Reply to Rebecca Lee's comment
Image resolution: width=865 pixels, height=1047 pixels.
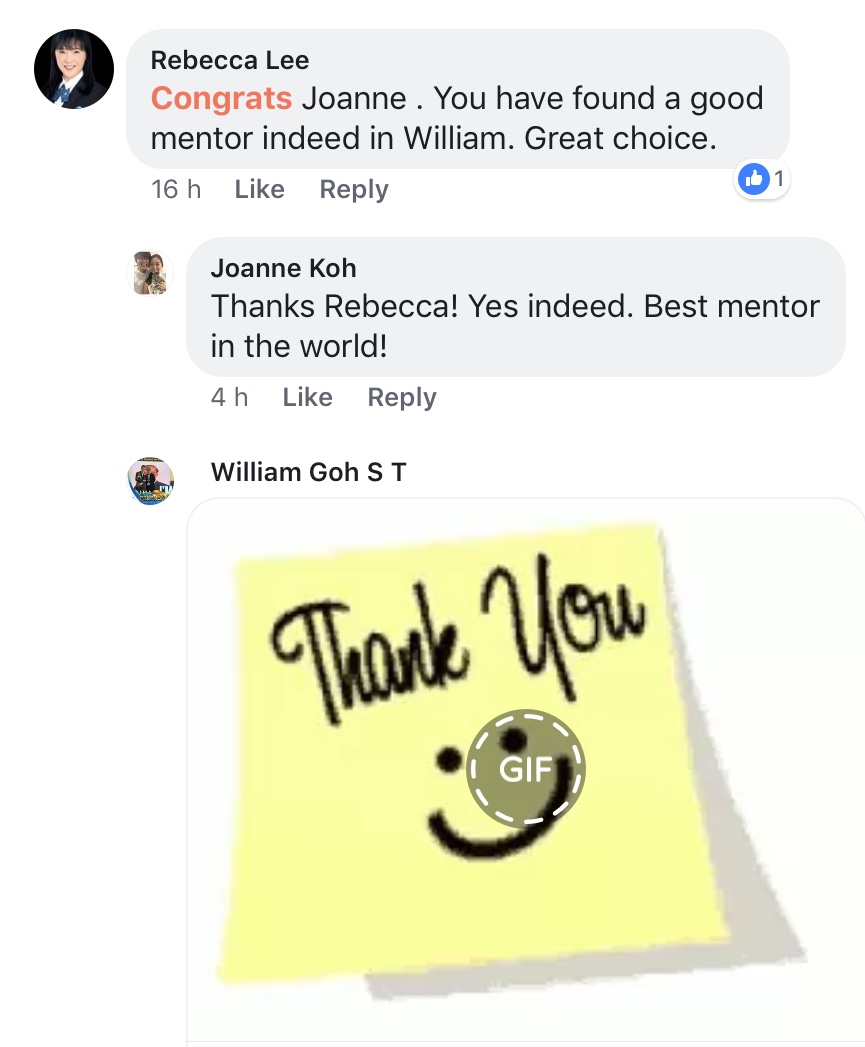[x=354, y=190]
